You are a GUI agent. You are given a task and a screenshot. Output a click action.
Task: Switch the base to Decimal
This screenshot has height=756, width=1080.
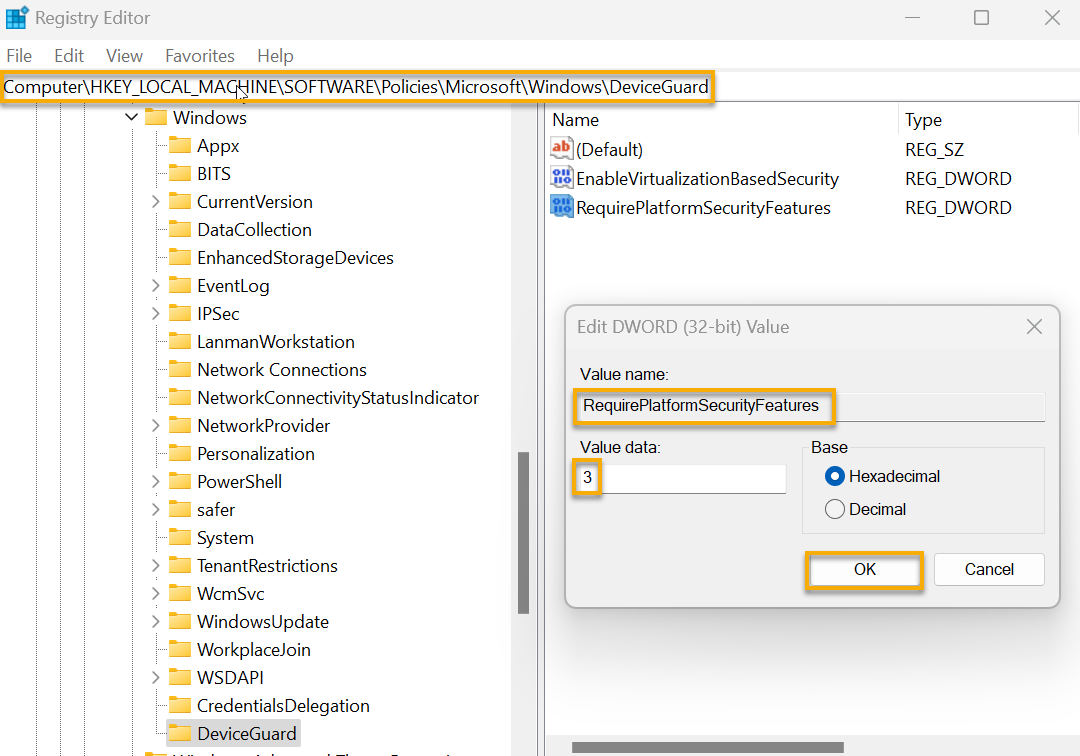coord(836,509)
